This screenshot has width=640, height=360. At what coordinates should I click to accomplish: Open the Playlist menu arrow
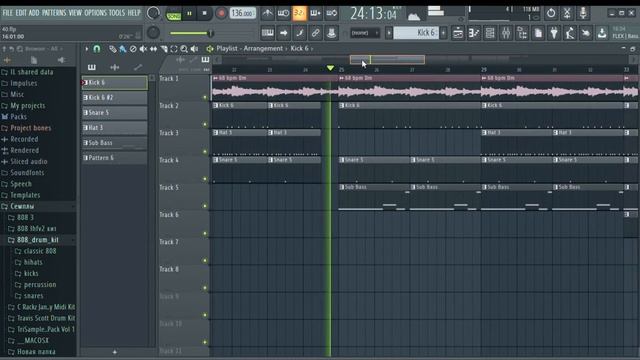[87, 49]
